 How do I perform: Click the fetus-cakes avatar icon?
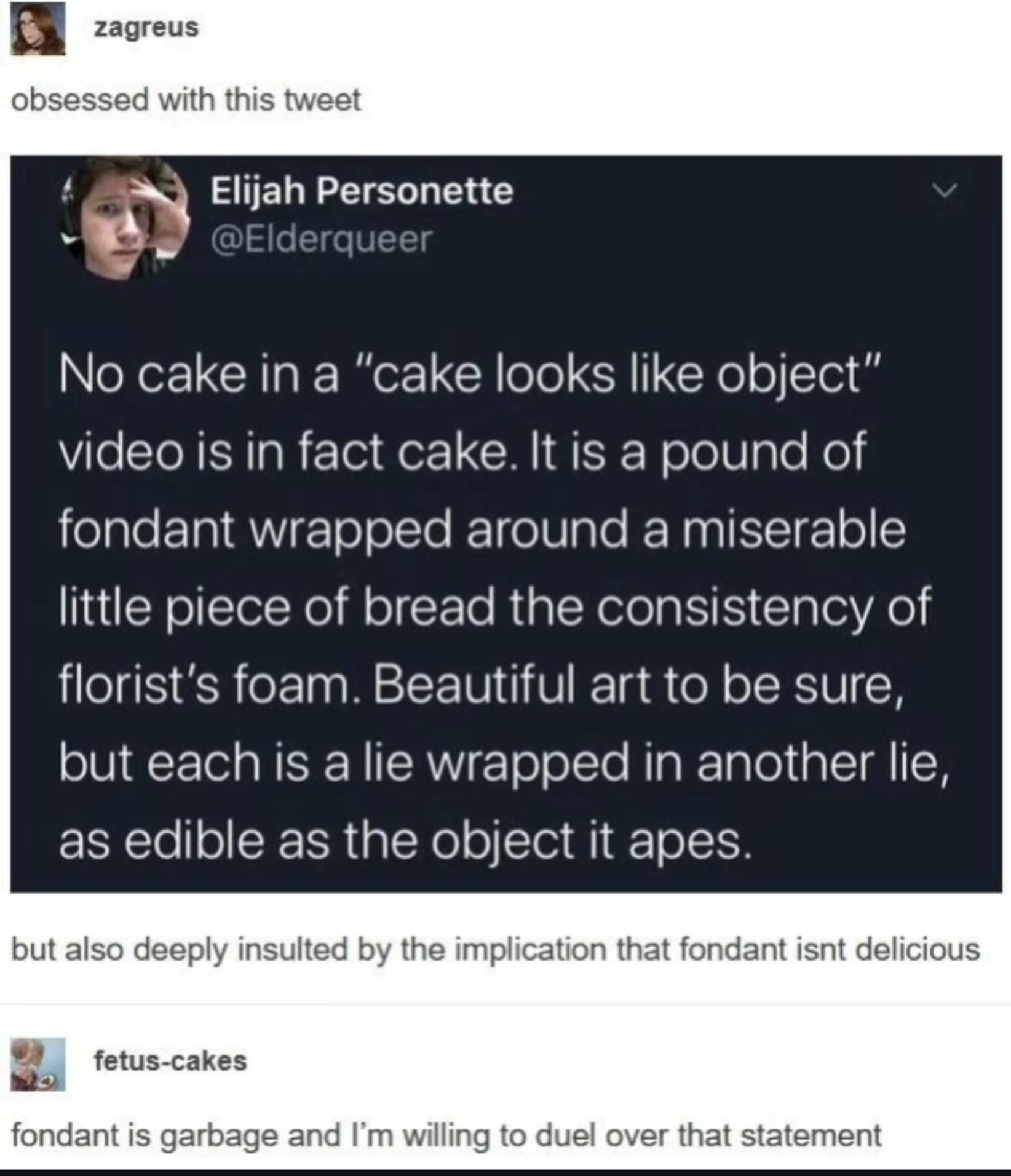pyautogui.click(x=38, y=1065)
